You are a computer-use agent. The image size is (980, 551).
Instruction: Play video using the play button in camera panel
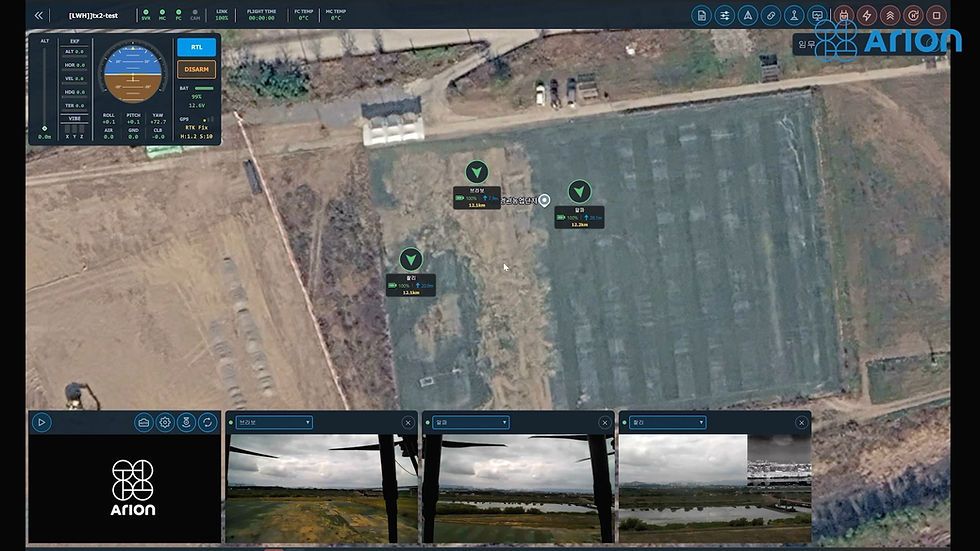point(41,422)
